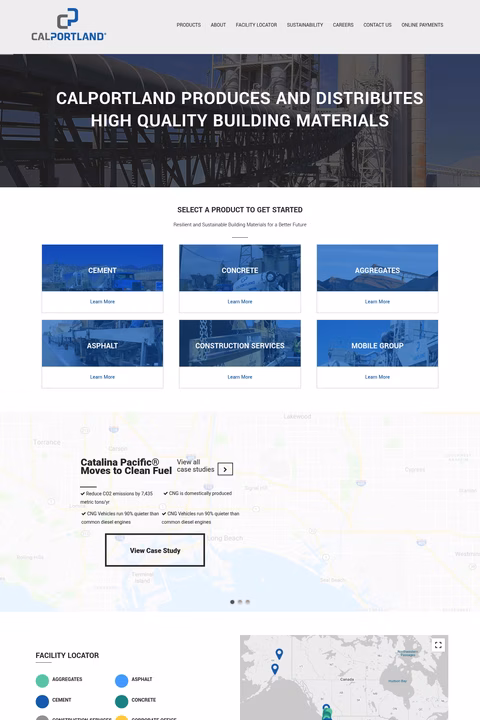The height and width of the screenshot is (720, 480).
Task: Go to Online Payments
Action: click(x=422, y=25)
